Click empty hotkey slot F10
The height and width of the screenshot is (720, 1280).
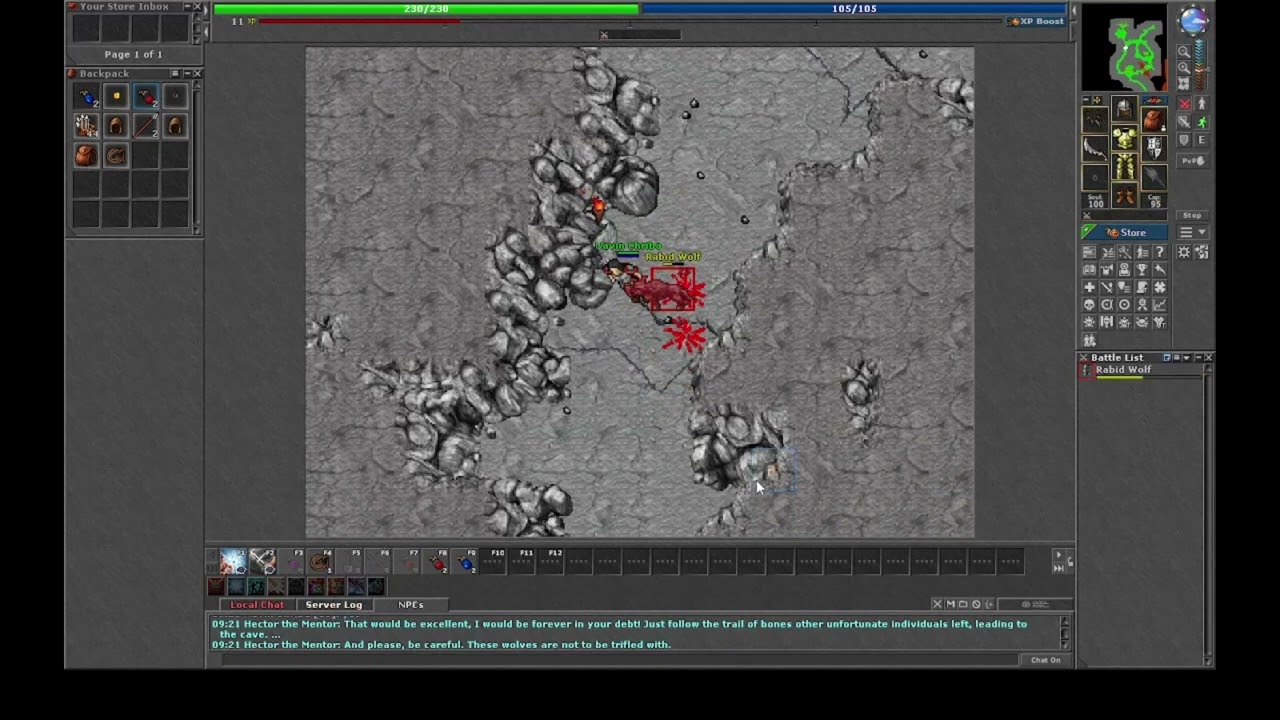pos(495,561)
